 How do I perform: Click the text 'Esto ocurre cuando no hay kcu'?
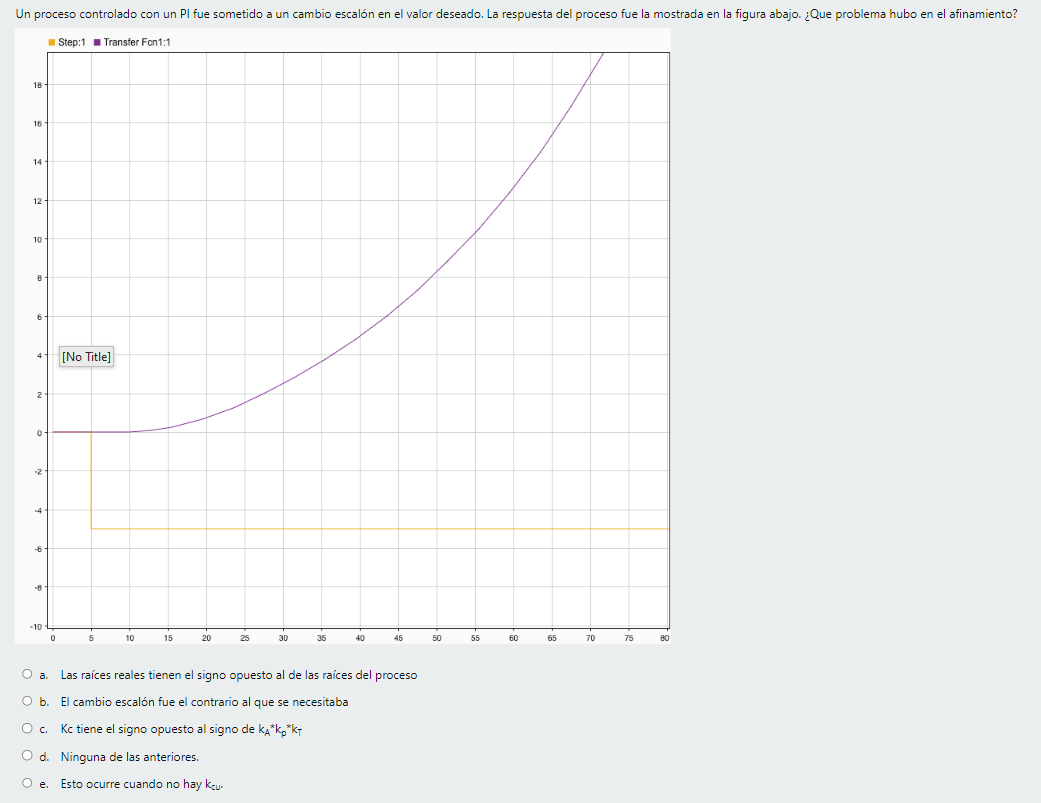[141, 784]
